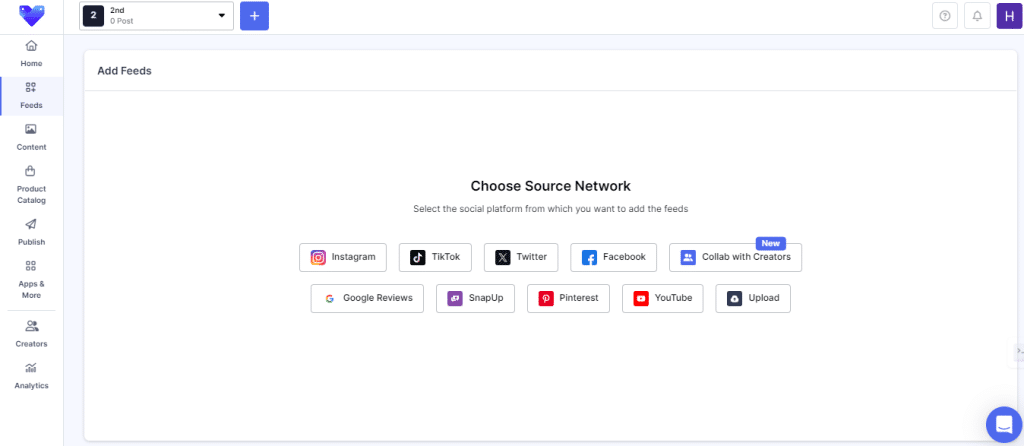Click the Instagram source network button
This screenshot has height=446, width=1024.
pos(342,257)
